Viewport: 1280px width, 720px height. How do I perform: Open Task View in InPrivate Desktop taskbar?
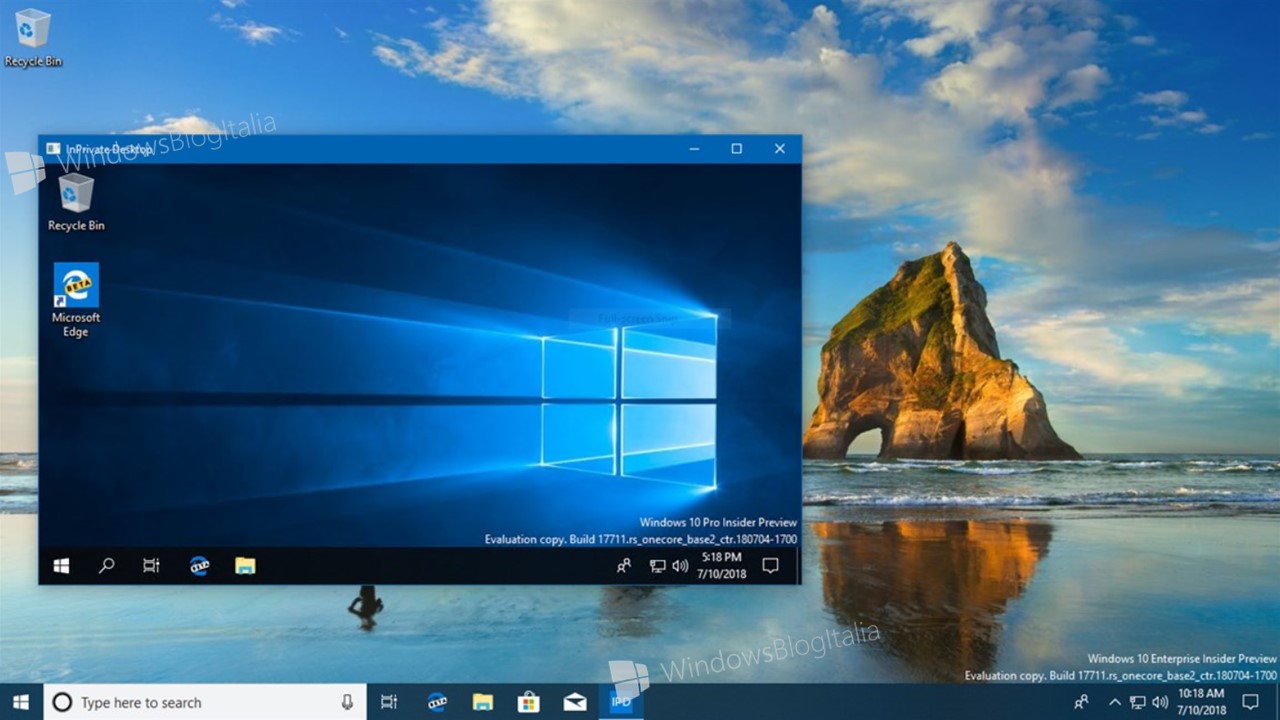tap(151, 566)
